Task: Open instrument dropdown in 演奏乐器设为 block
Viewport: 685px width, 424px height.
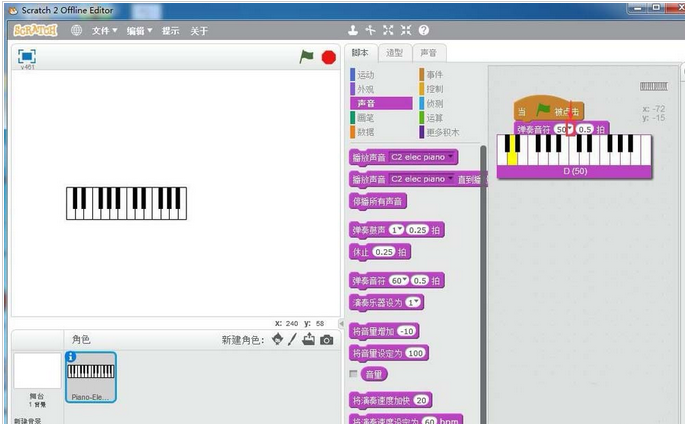Action: (416, 302)
